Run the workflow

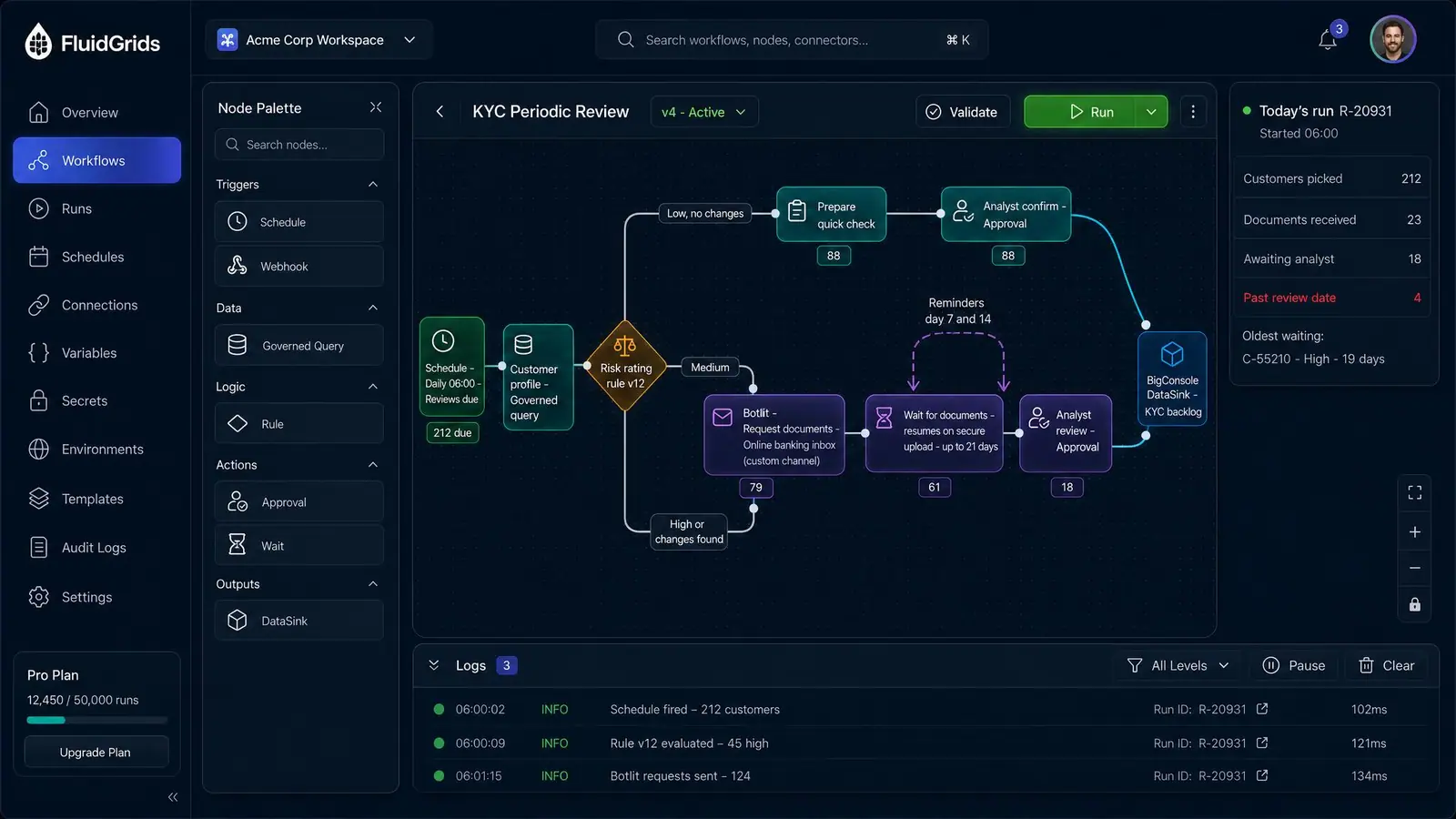(x=1080, y=112)
